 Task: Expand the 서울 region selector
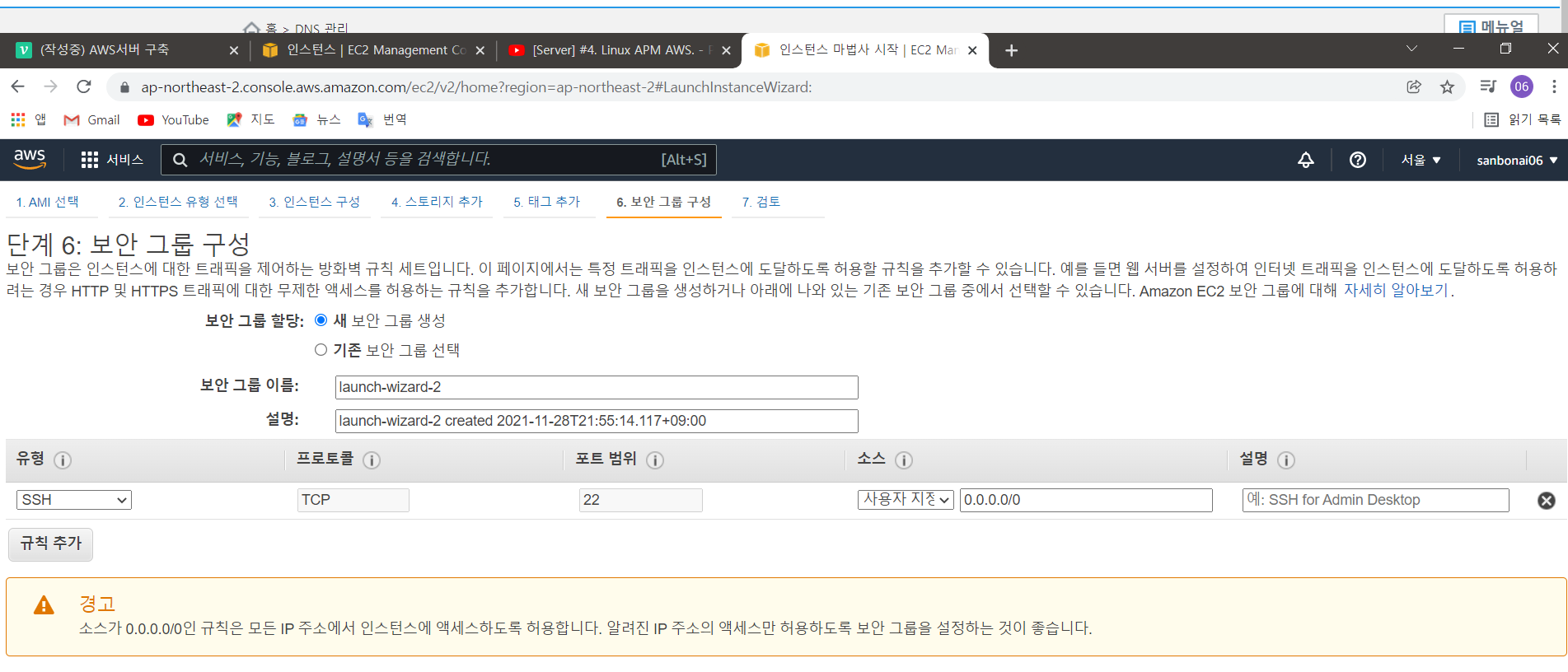[1421, 160]
